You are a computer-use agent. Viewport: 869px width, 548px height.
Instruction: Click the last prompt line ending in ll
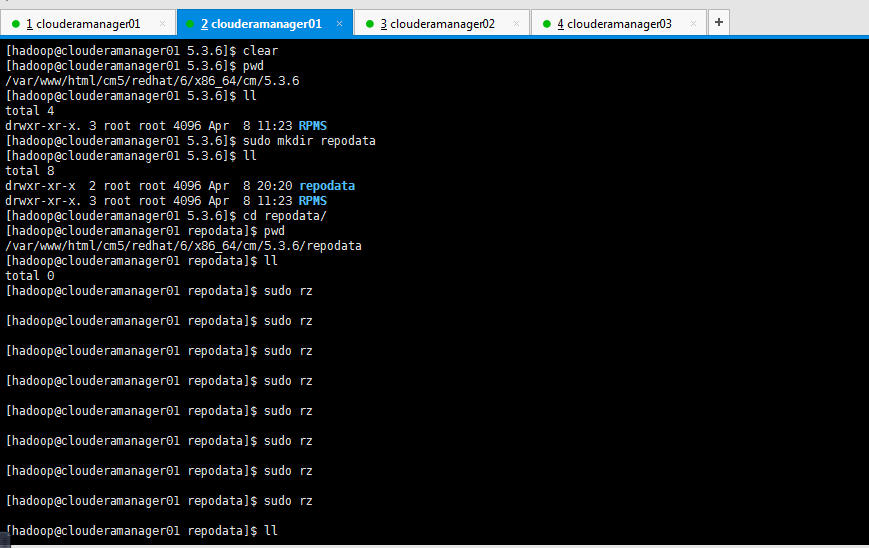pos(142,530)
